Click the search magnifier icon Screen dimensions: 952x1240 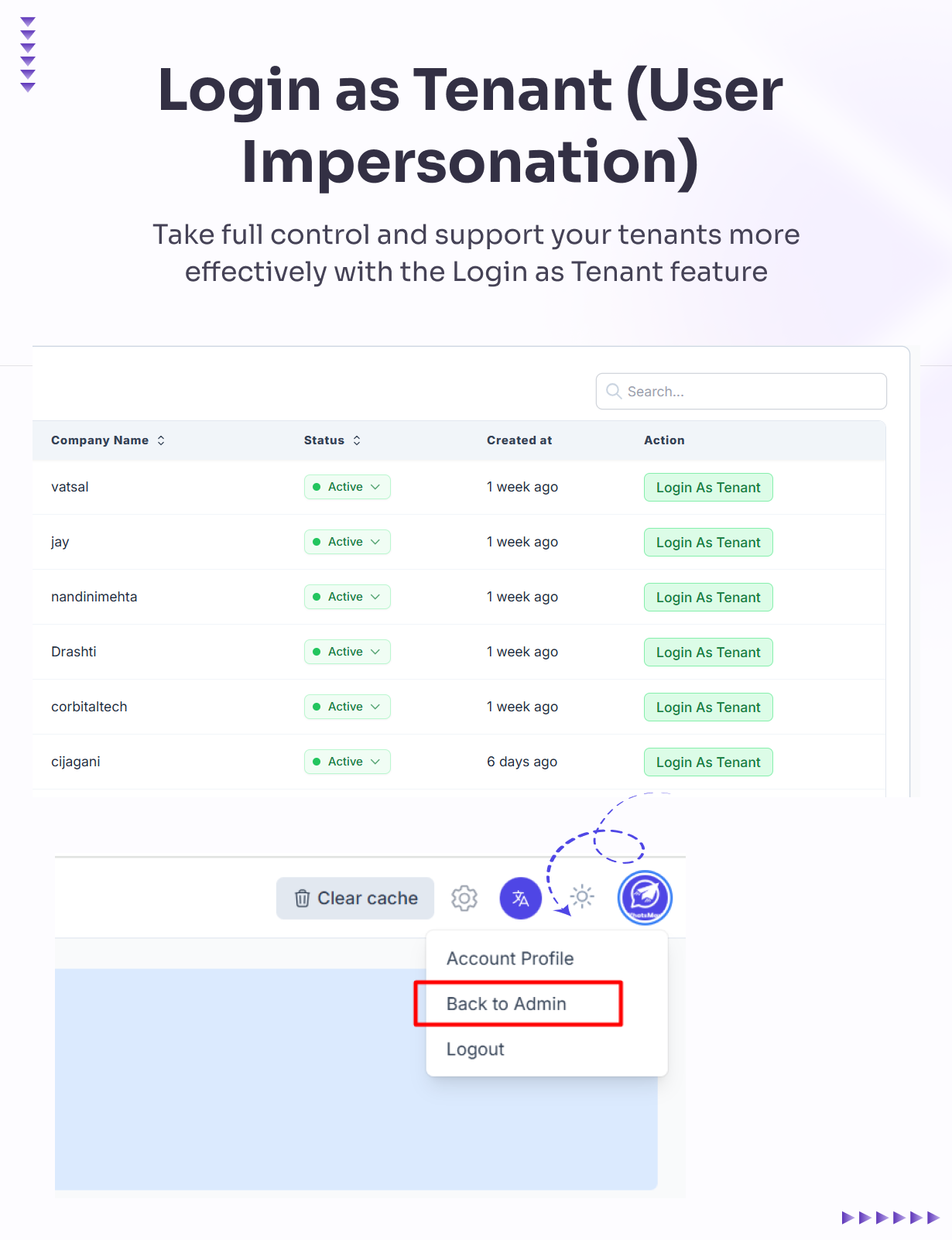click(613, 391)
